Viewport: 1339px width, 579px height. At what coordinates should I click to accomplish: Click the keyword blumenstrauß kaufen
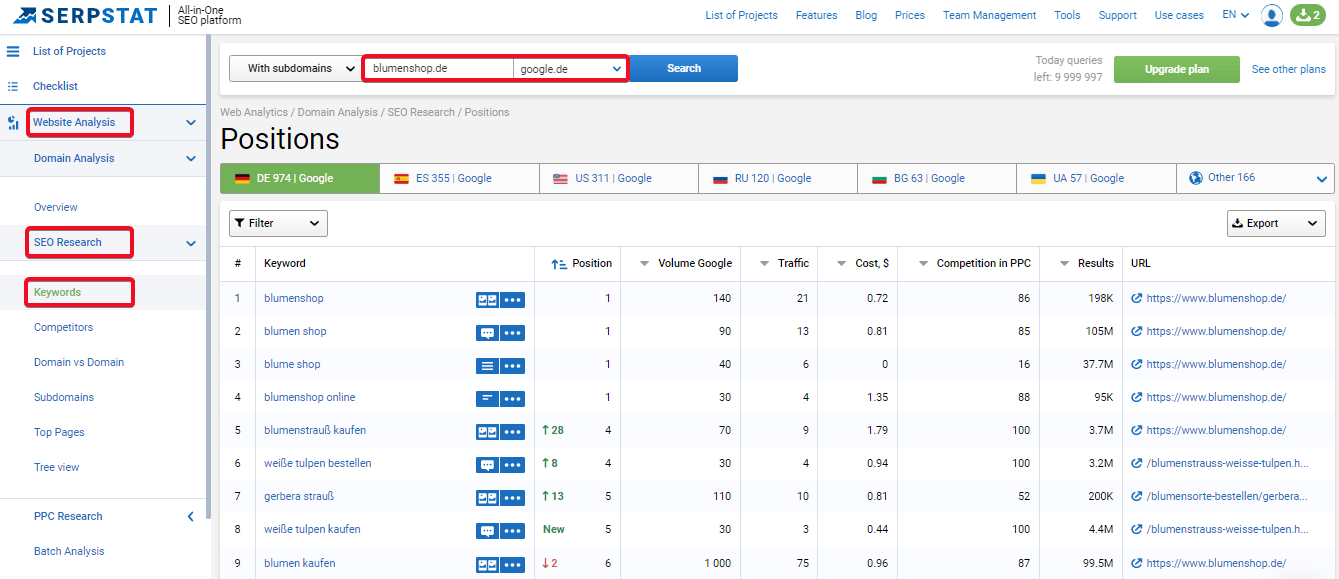[315, 430]
